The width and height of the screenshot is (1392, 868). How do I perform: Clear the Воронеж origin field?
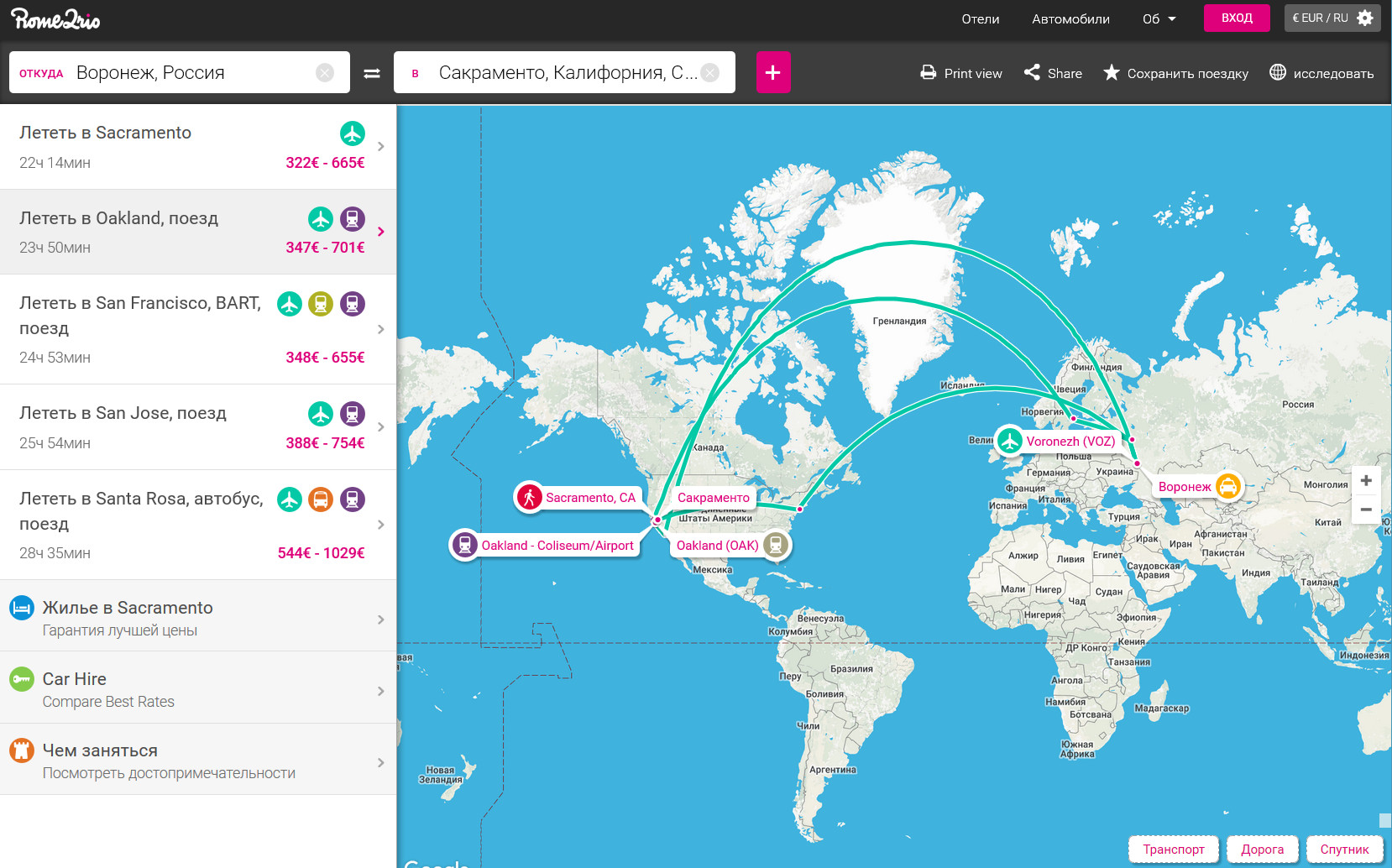pos(325,73)
